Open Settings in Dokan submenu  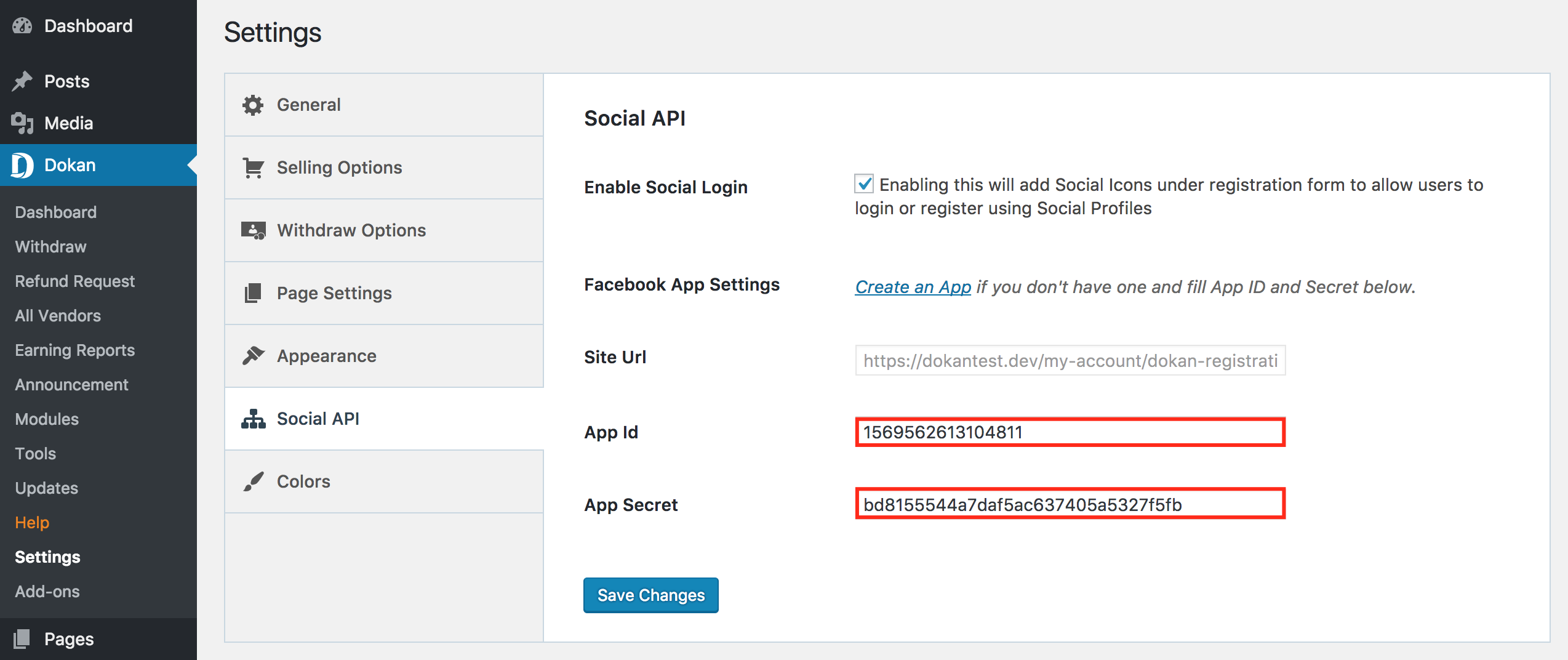pos(48,557)
